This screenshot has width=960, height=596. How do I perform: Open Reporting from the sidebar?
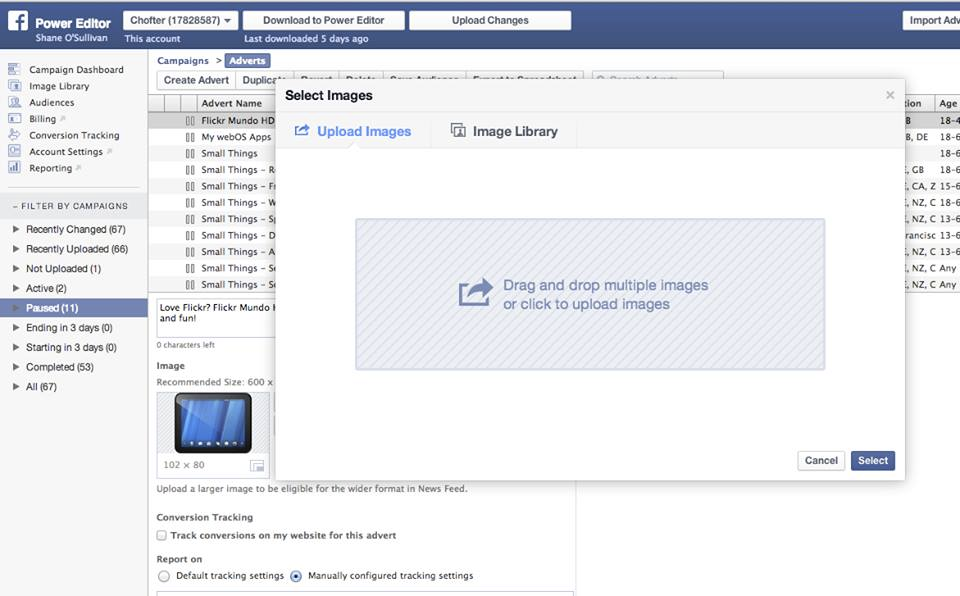(50, 168)
